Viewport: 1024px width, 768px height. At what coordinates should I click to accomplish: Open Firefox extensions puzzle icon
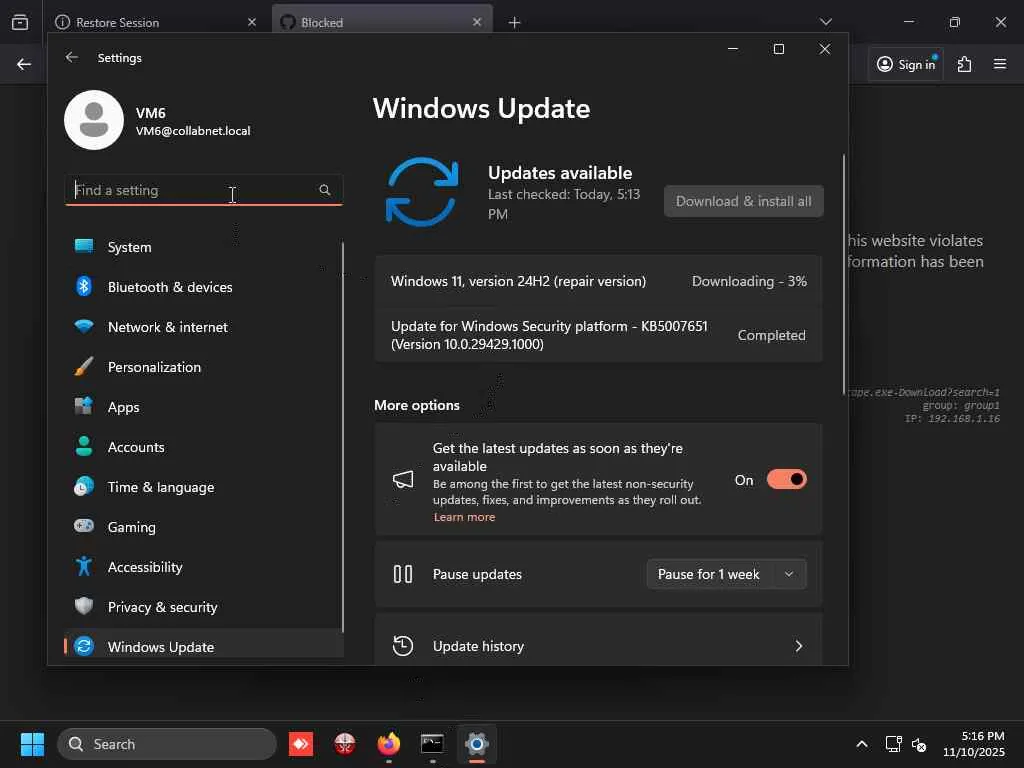point(964,64)
